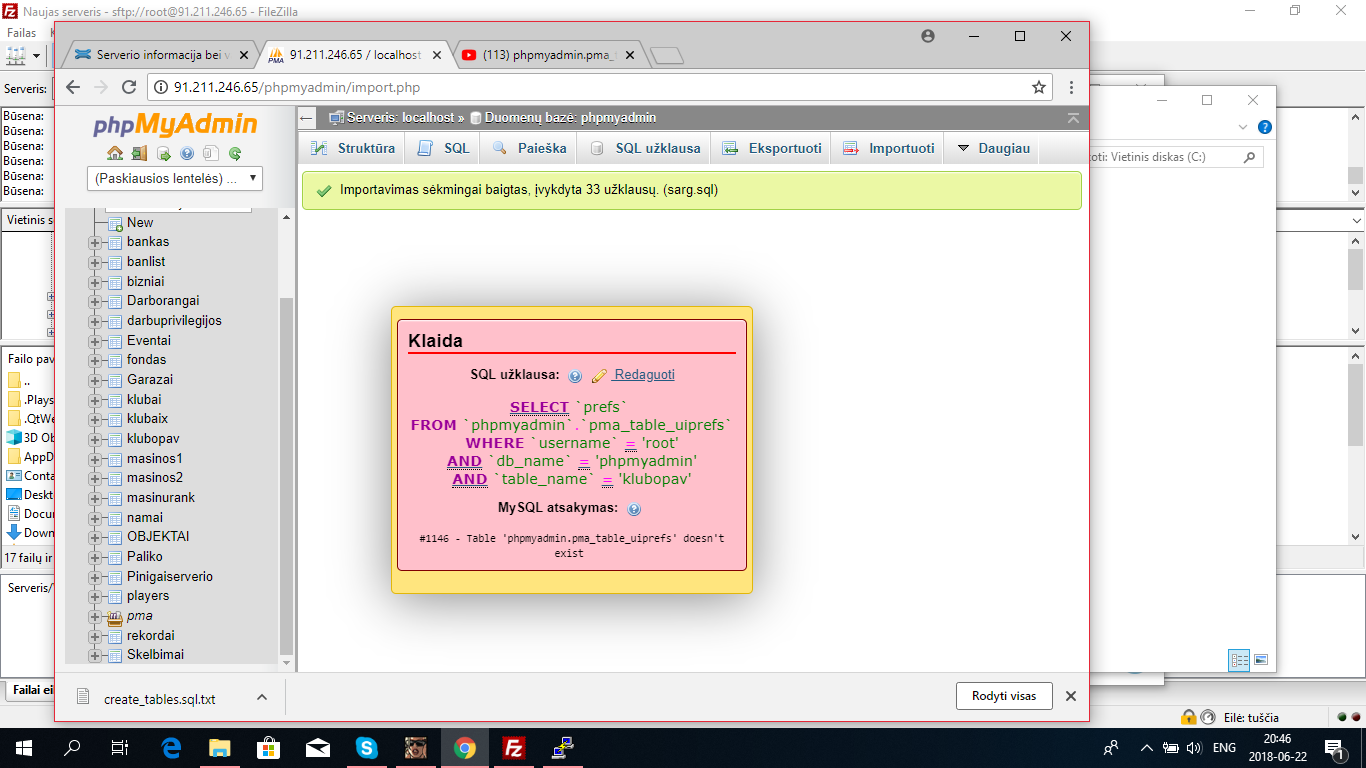Viewport: 1366px width, 768px height.
Task: Switch to the Struktūra tab
Action: point(352,148)
